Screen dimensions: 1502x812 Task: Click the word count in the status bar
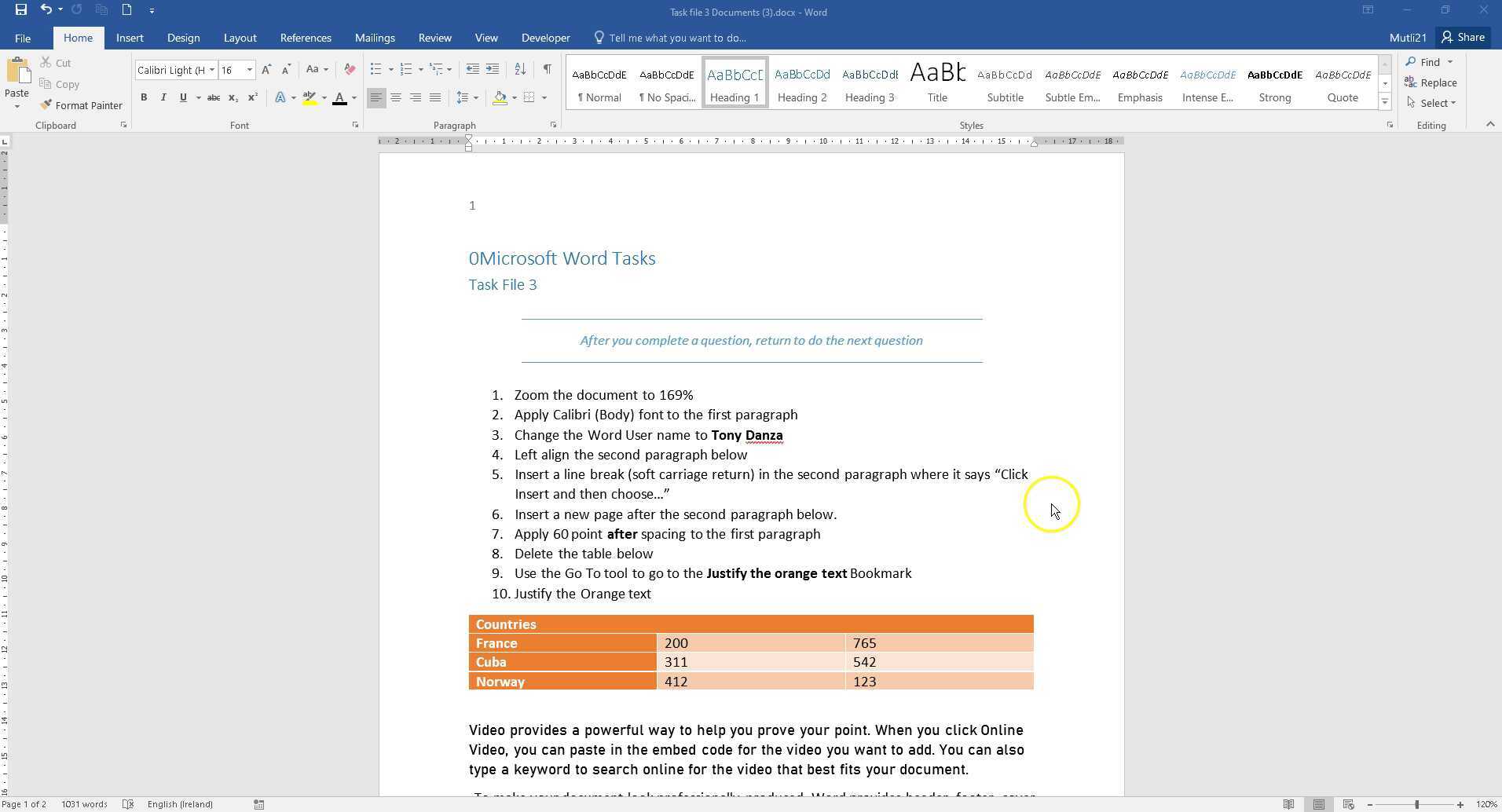pyautogui.click(x=83, y=803)
